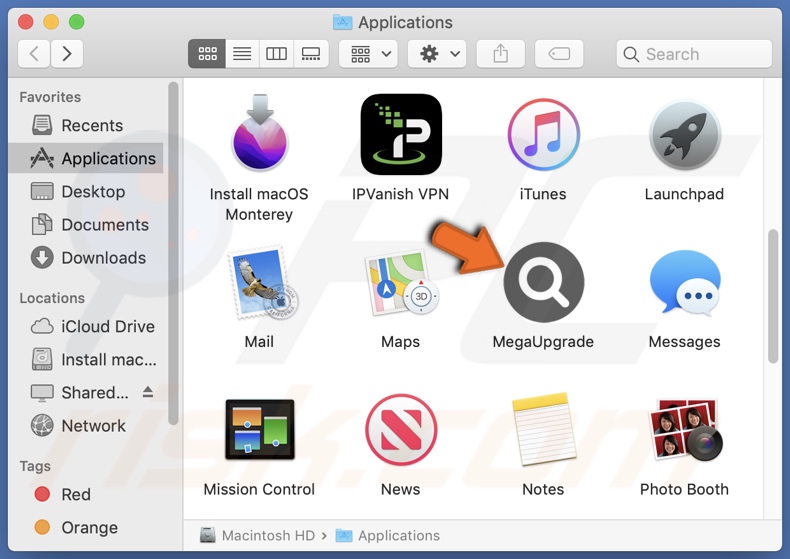
Task: Select the MegaUpgrade magnifier icon
Action: (544, 282)
